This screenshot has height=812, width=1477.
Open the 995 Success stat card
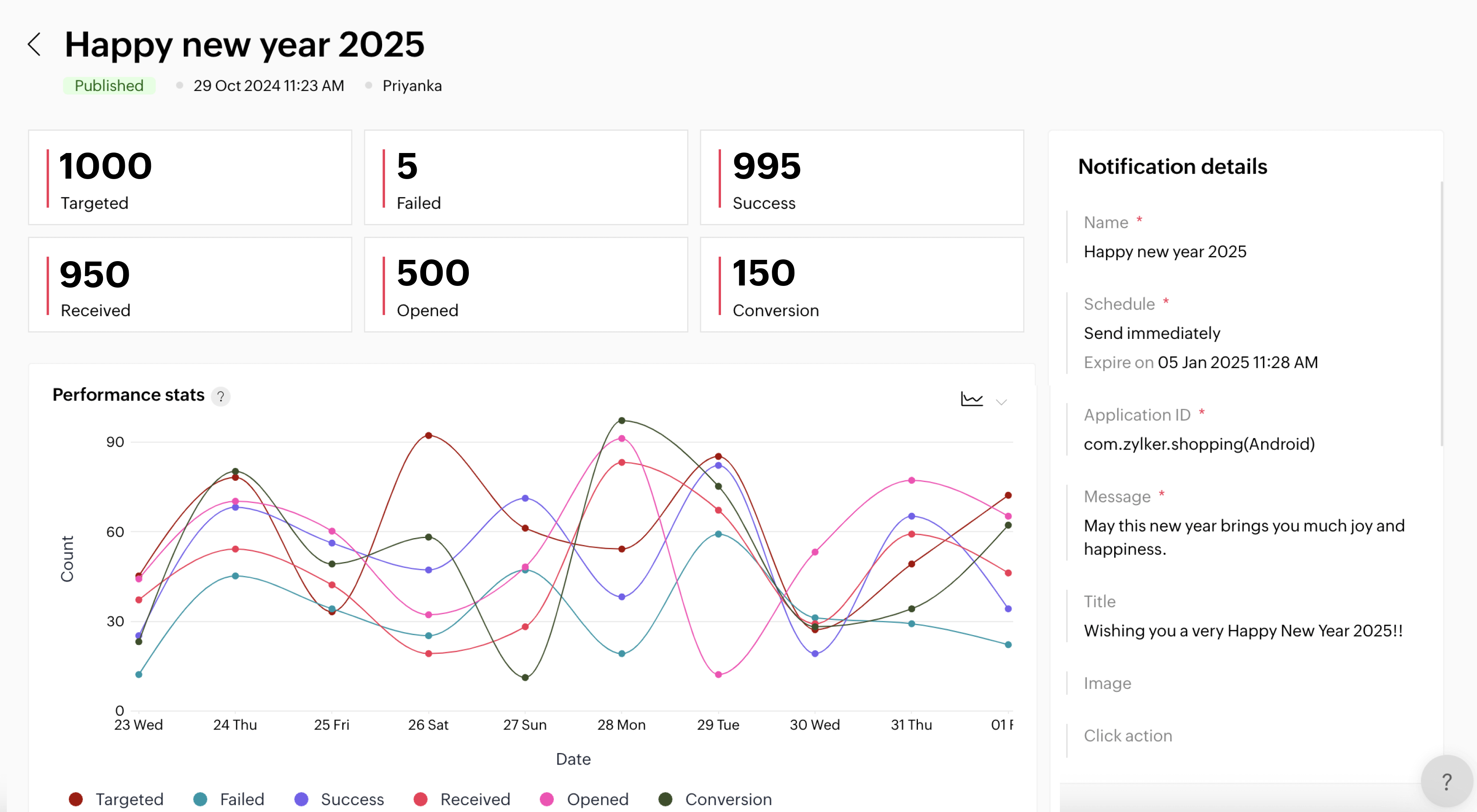coord(862,177)
